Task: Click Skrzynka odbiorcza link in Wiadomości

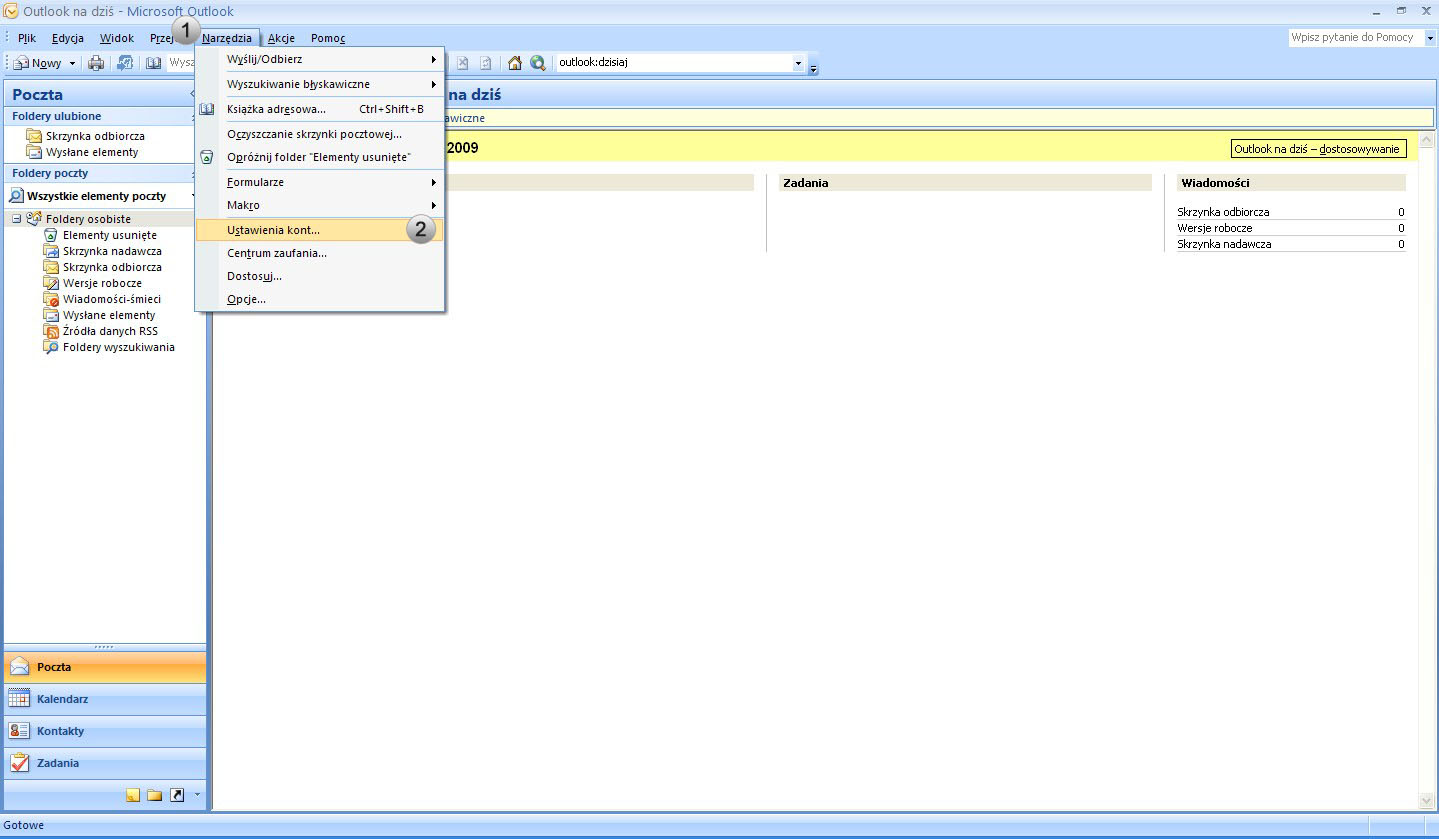Action: pos(1223,212)
